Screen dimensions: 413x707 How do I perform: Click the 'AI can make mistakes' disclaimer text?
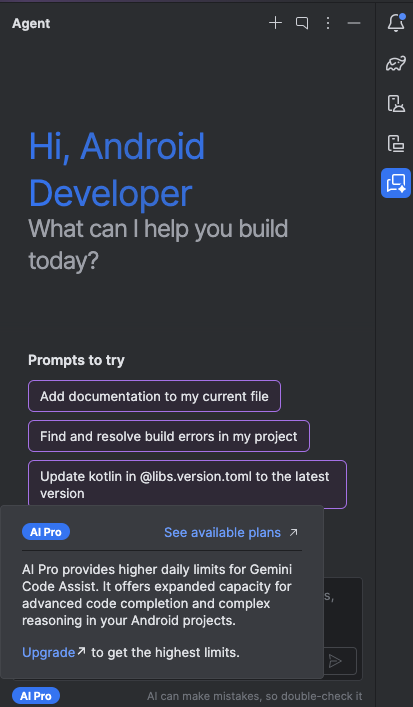[x=255, y=696]
